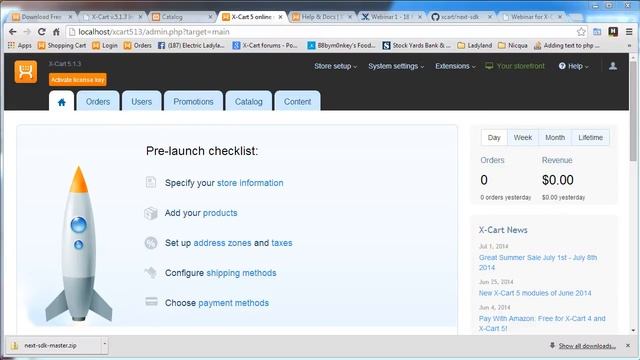
Task: Select the Week statistics period
Action: coord(523,138)
